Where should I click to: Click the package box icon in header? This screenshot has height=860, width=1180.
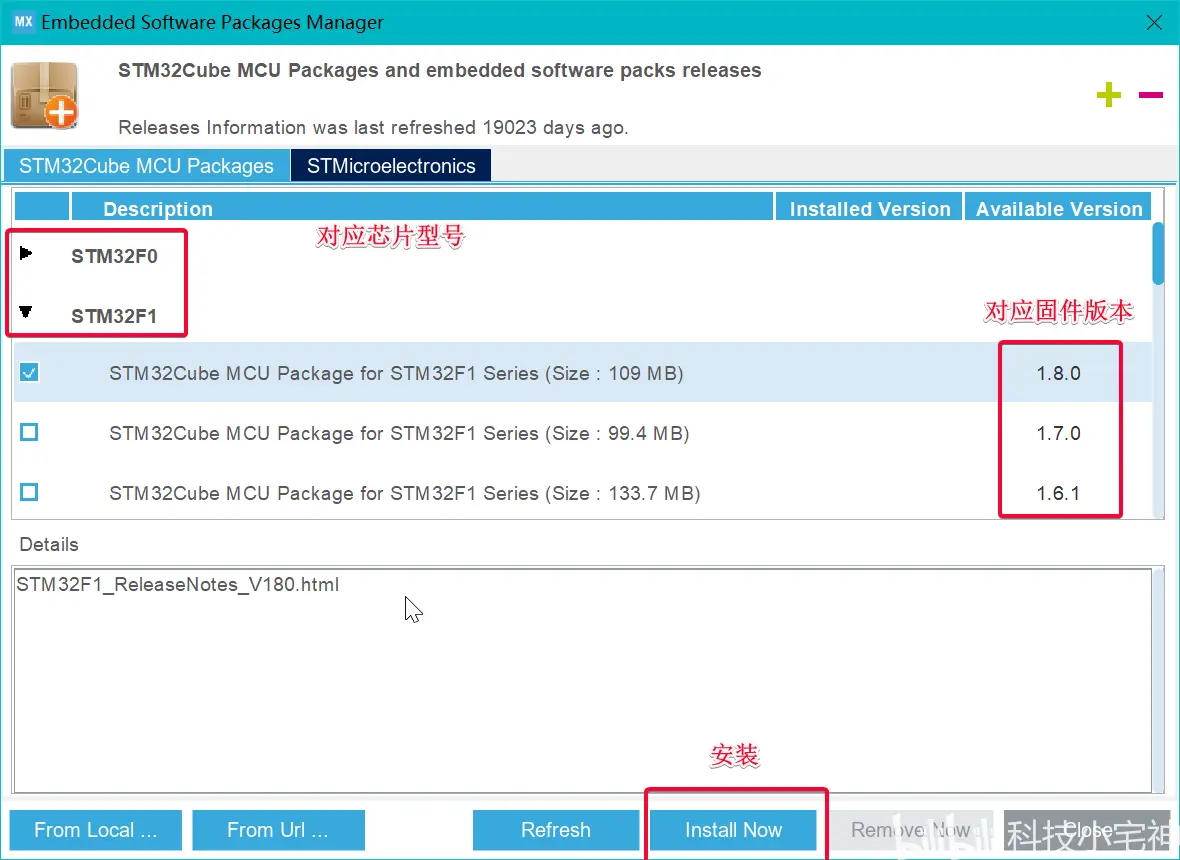pyautogui.click(x=44, y=96)
